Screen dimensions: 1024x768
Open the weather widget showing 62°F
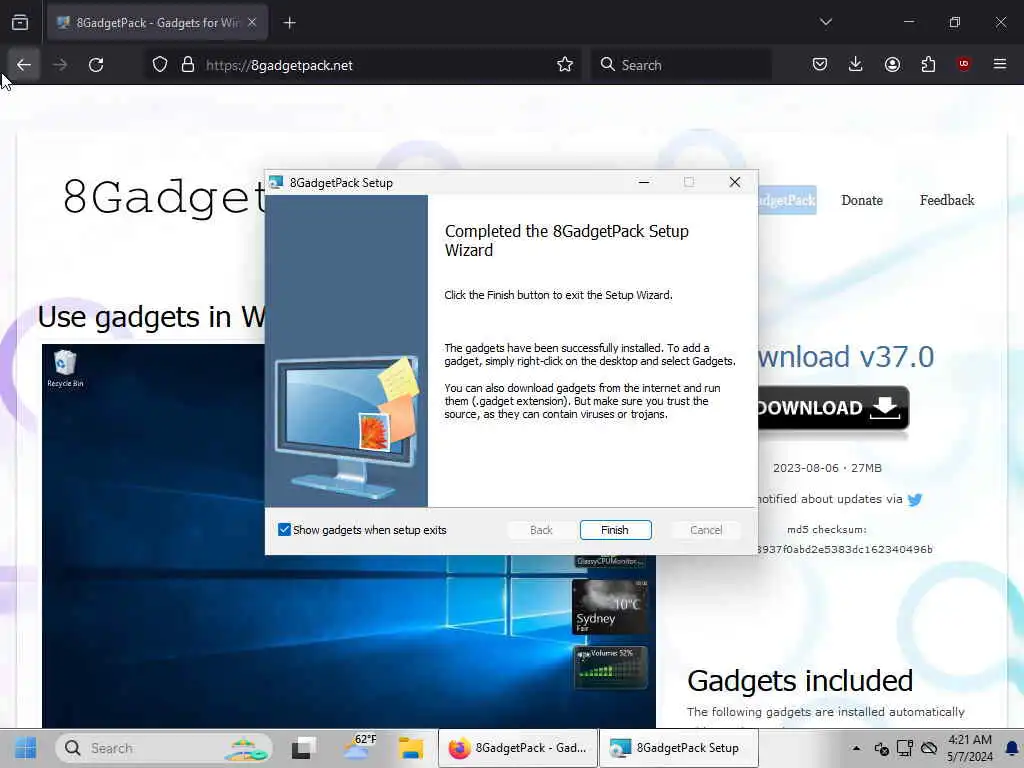(x=358, y=748)
